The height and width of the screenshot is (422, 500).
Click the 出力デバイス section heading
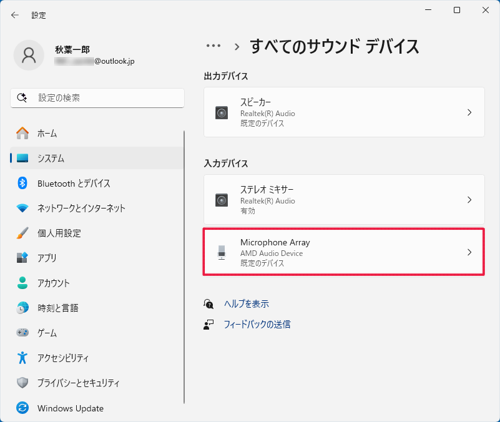tap(226, 76)
